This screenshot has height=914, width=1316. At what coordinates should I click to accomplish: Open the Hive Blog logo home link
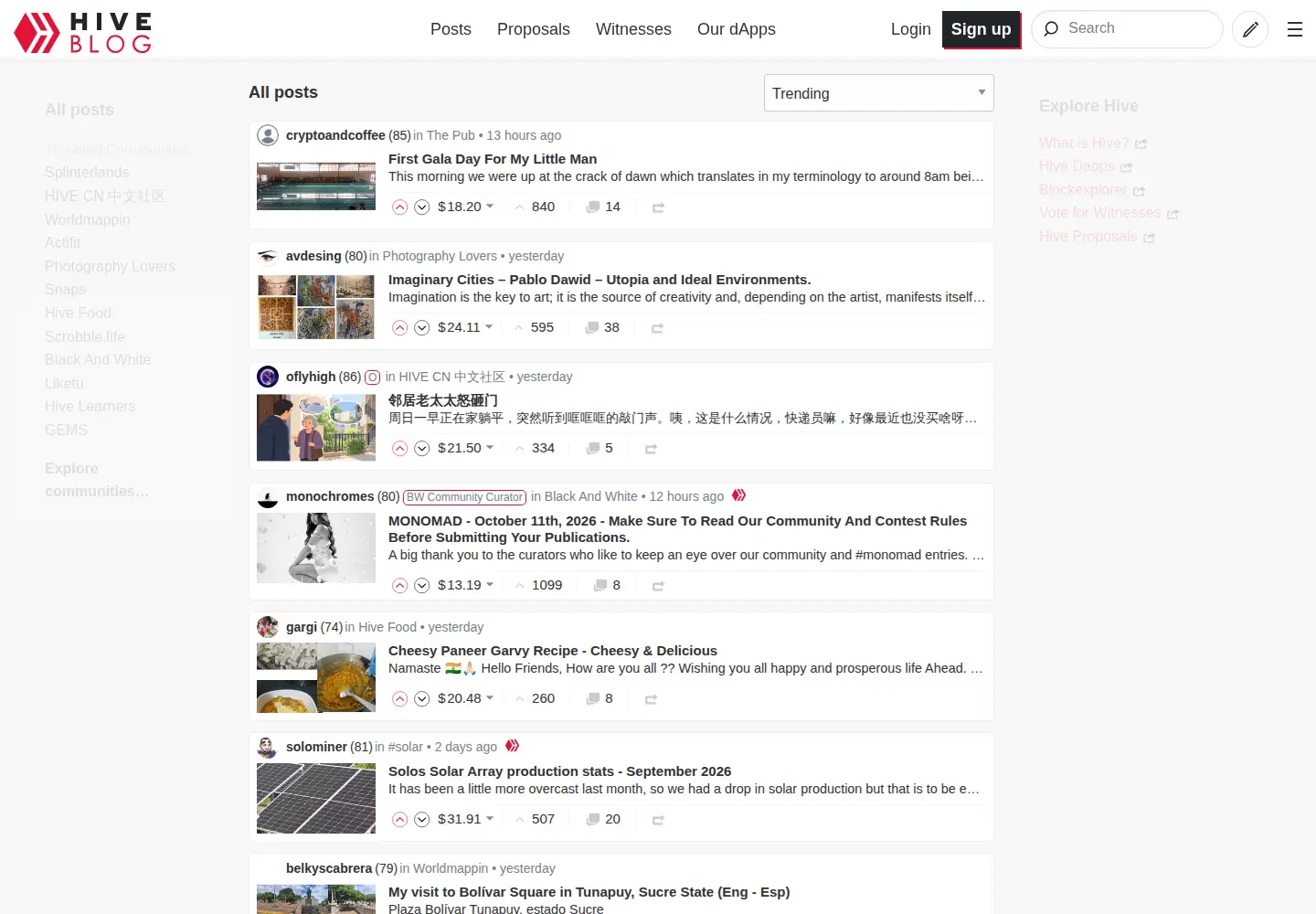[x=83, y=32]
